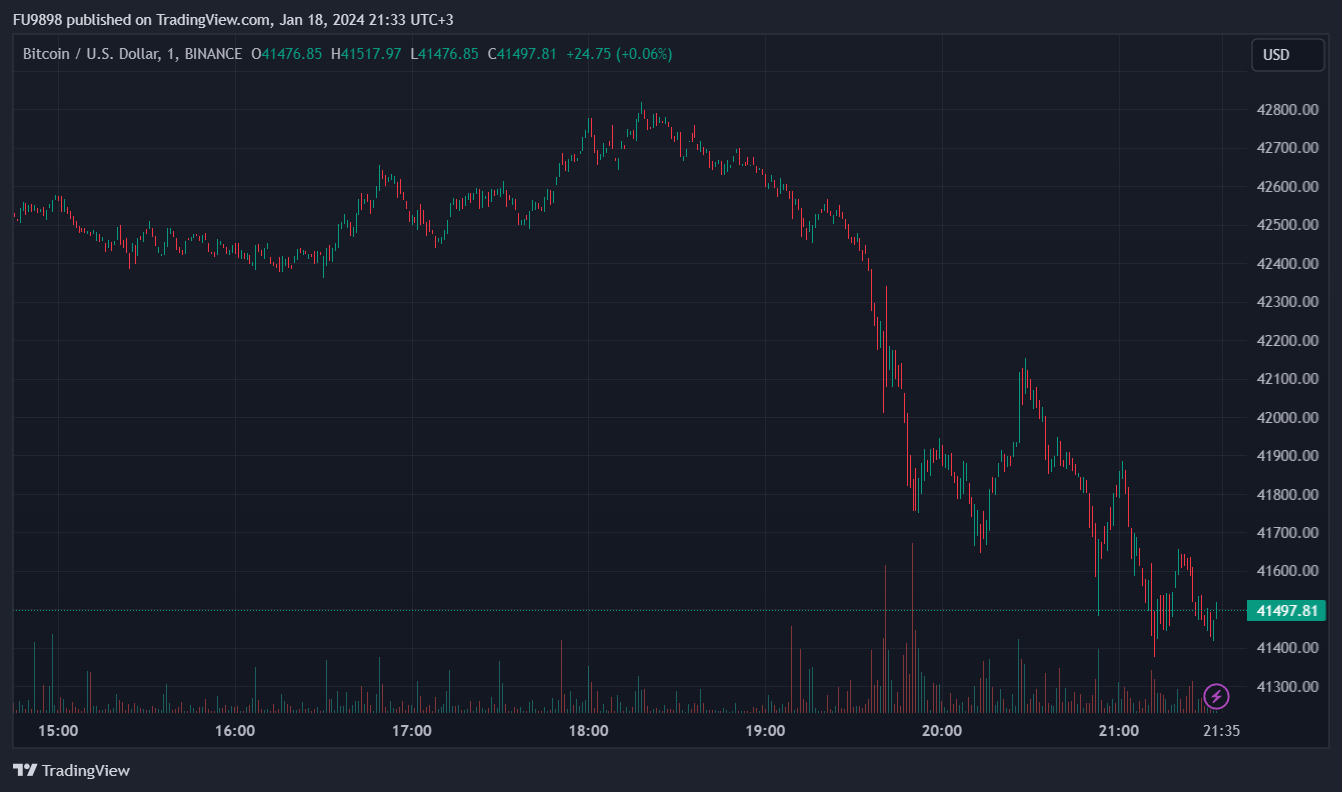This screenshot has width=1342, height=792.
Task: Click the 18:00 time axis label
Action: (588, 731)
